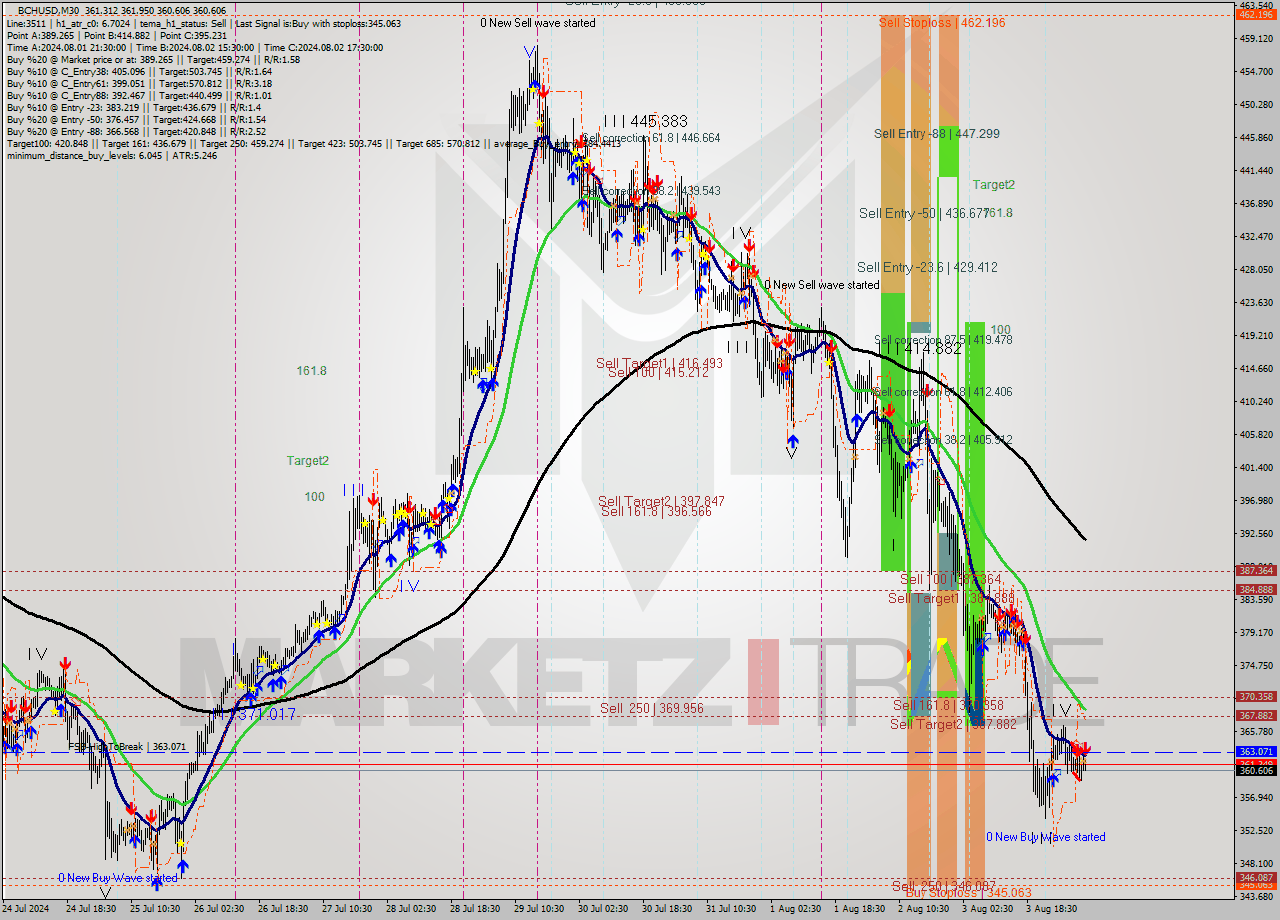Select 'Sell 161.8 | 396.566' label

[x=656, y=511]
